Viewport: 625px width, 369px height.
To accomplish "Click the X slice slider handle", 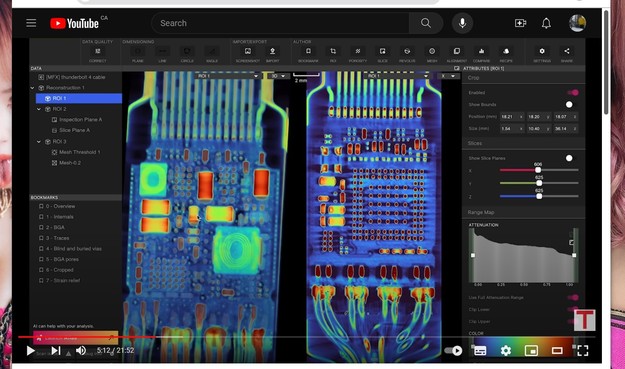I will click(538, 170).
